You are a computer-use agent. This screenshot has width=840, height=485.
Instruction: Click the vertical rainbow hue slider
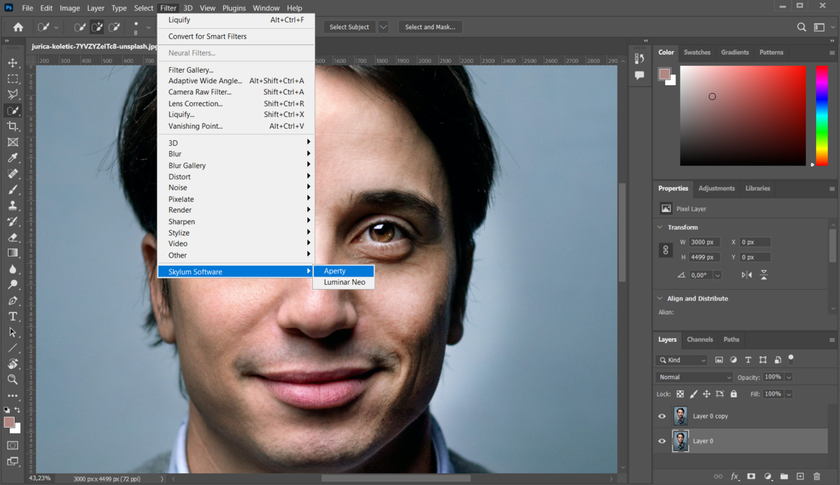click(x=820, y=115)
